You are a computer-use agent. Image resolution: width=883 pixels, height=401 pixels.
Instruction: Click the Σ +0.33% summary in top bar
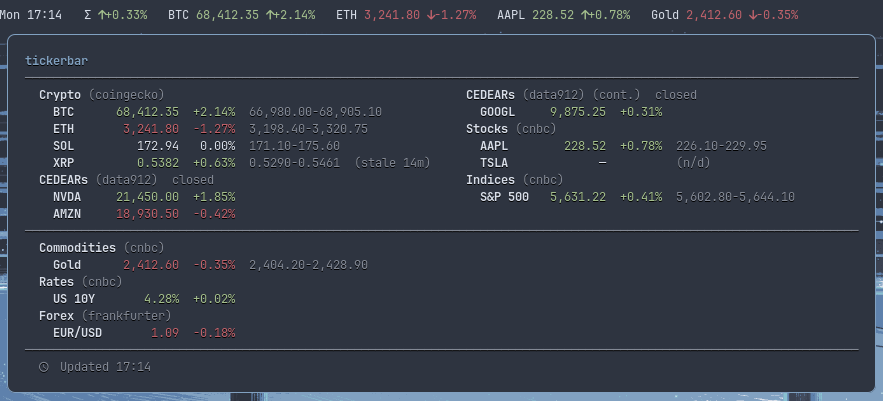pos(115,15)
